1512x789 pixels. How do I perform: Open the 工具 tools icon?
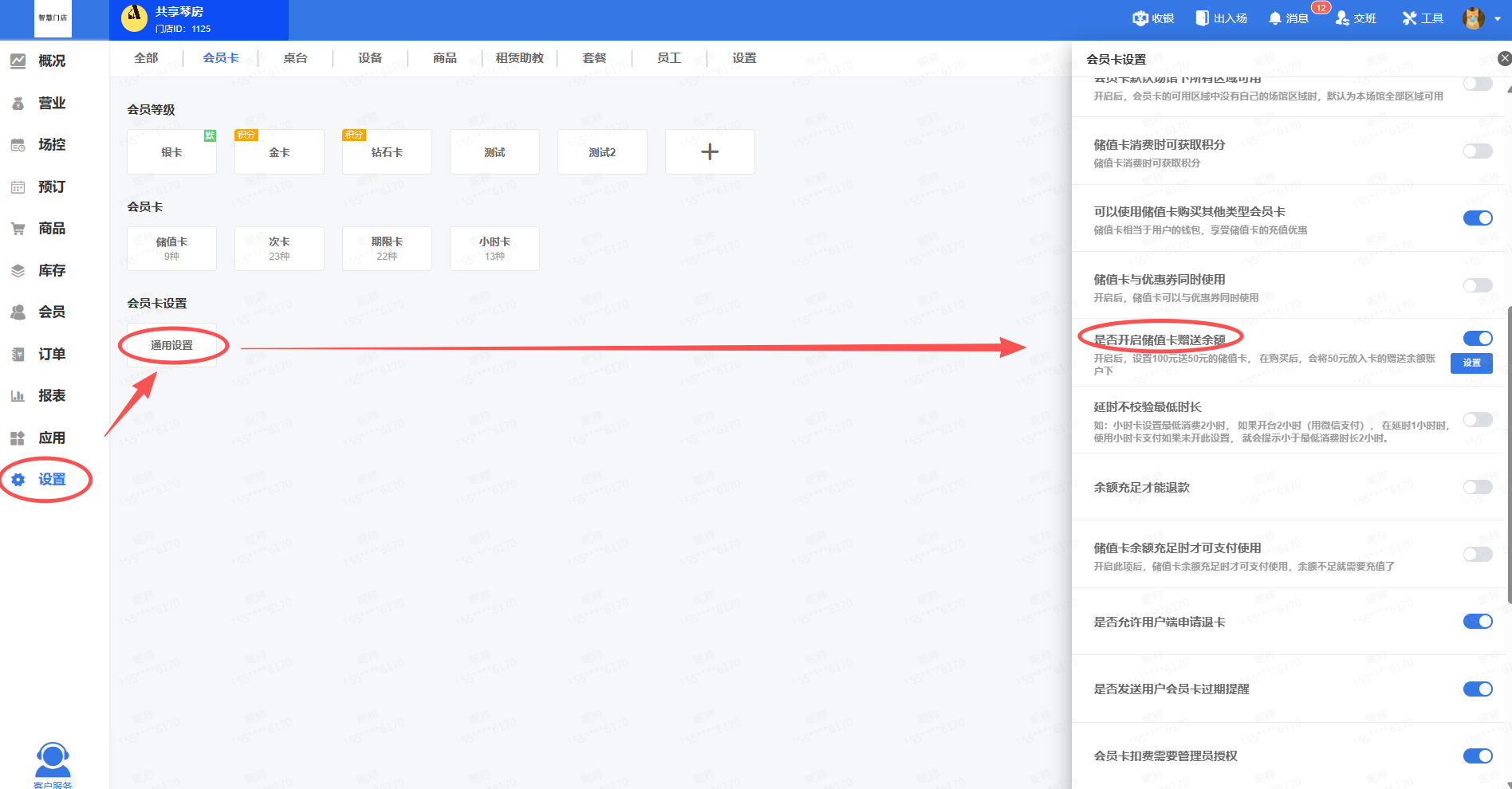[1409, 18]
